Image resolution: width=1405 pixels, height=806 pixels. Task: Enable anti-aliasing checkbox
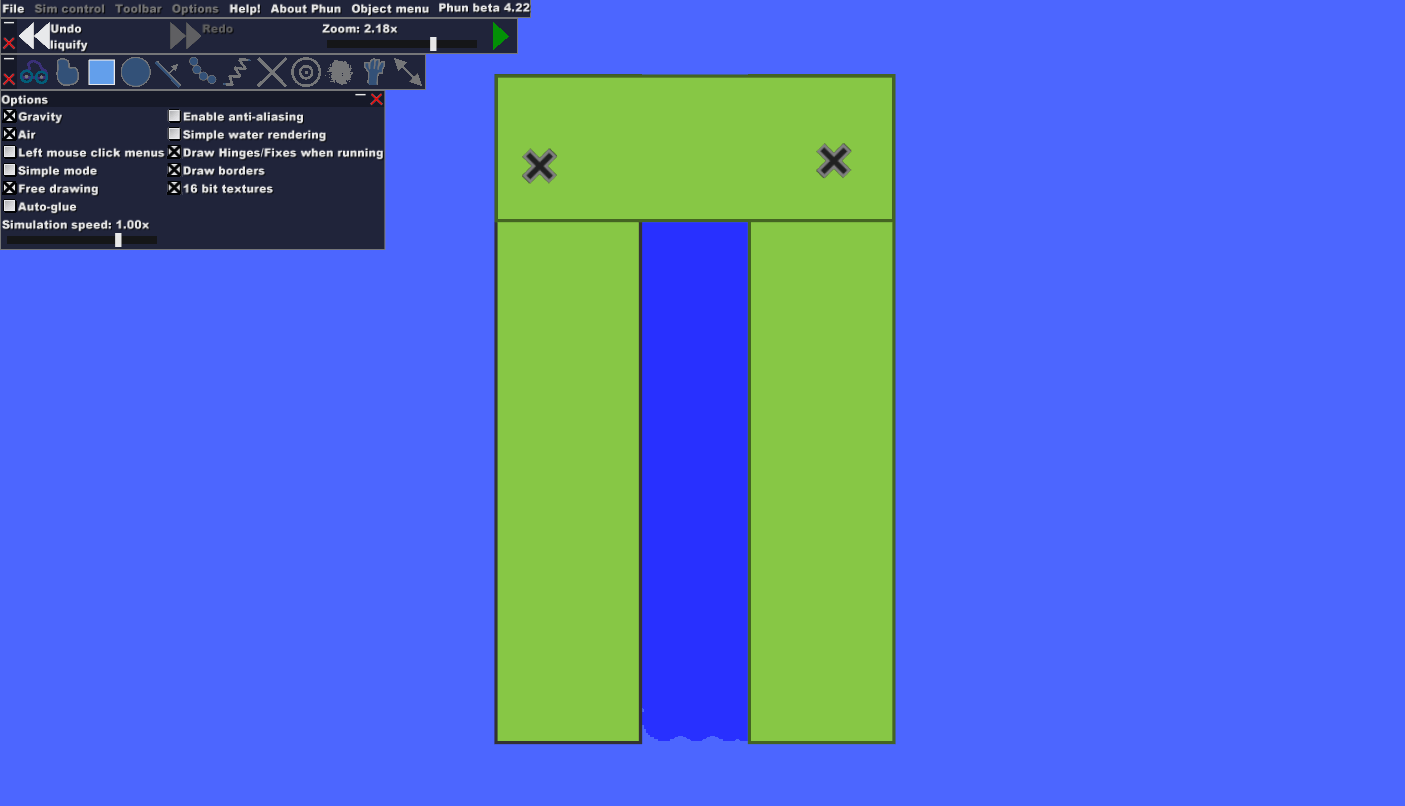click(174, 116)
